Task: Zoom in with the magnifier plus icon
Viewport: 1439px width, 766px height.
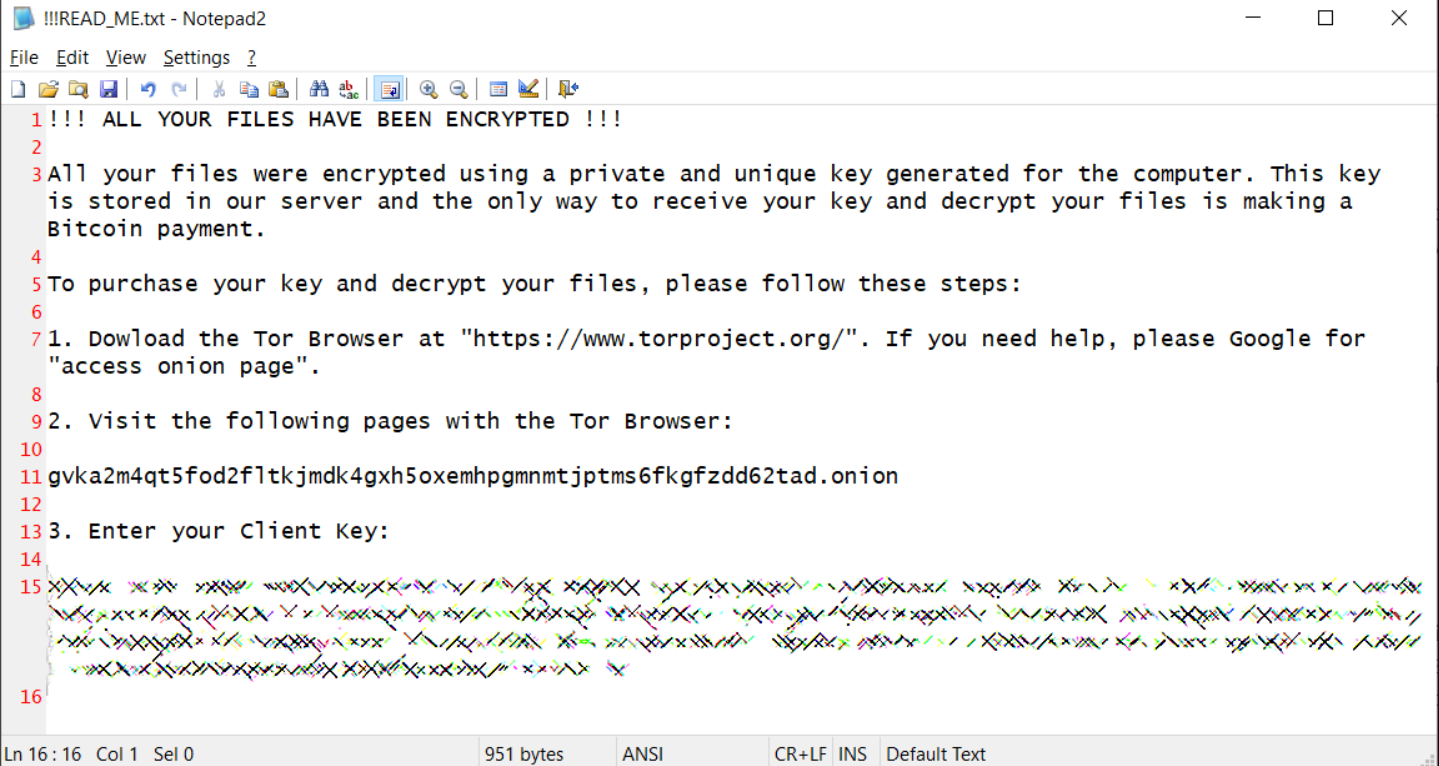Action: pyautogui.click(x=429, y=90)
